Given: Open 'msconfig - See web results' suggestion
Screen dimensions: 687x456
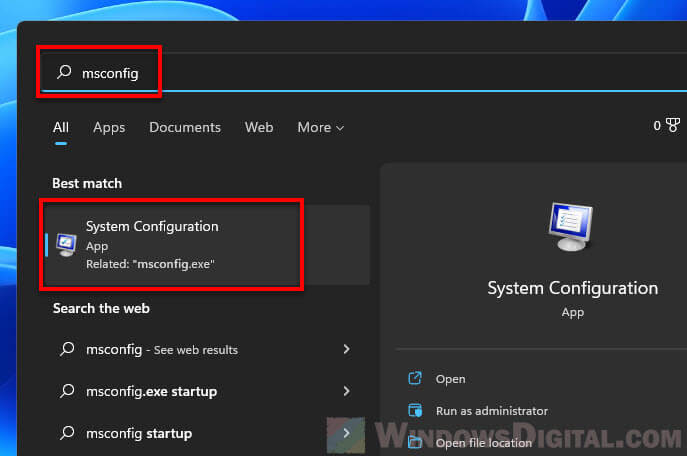Looking at the screenshot, I should pyautogui.click(x=162, y=350).
